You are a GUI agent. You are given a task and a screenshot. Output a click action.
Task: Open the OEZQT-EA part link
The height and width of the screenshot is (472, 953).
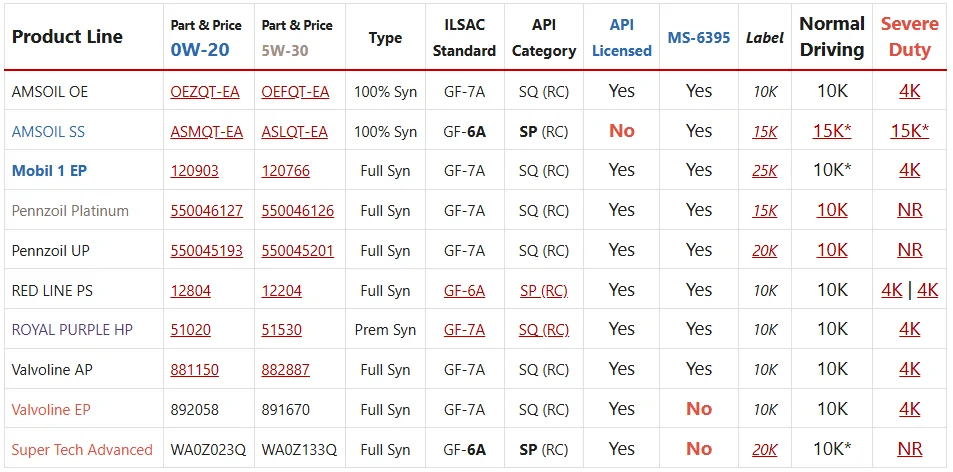click(205, 92)
